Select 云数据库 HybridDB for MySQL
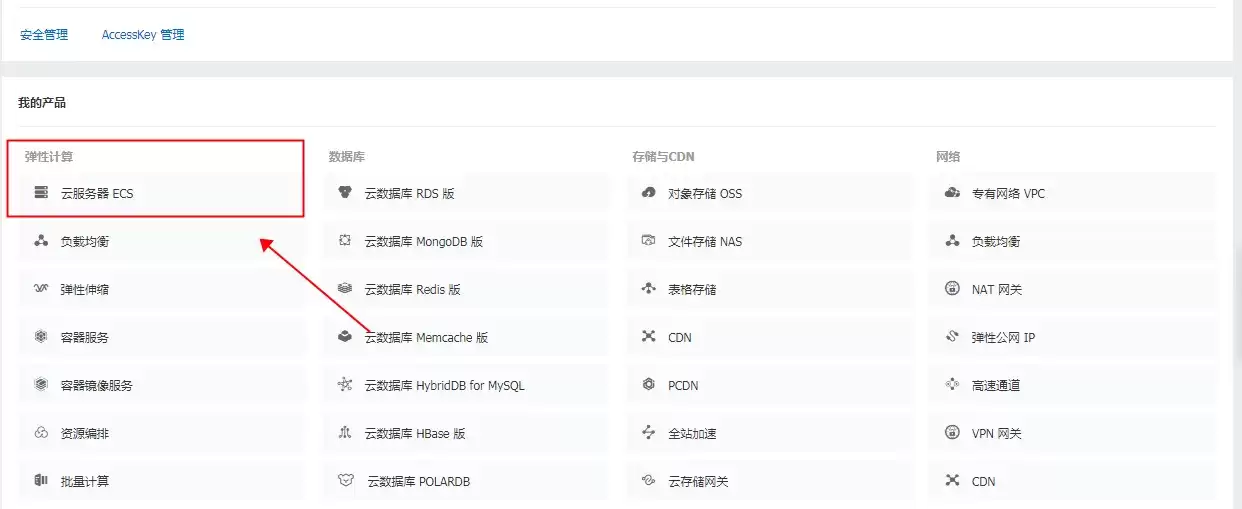The width and height of the screenshot is (1242, 509). 466,385
